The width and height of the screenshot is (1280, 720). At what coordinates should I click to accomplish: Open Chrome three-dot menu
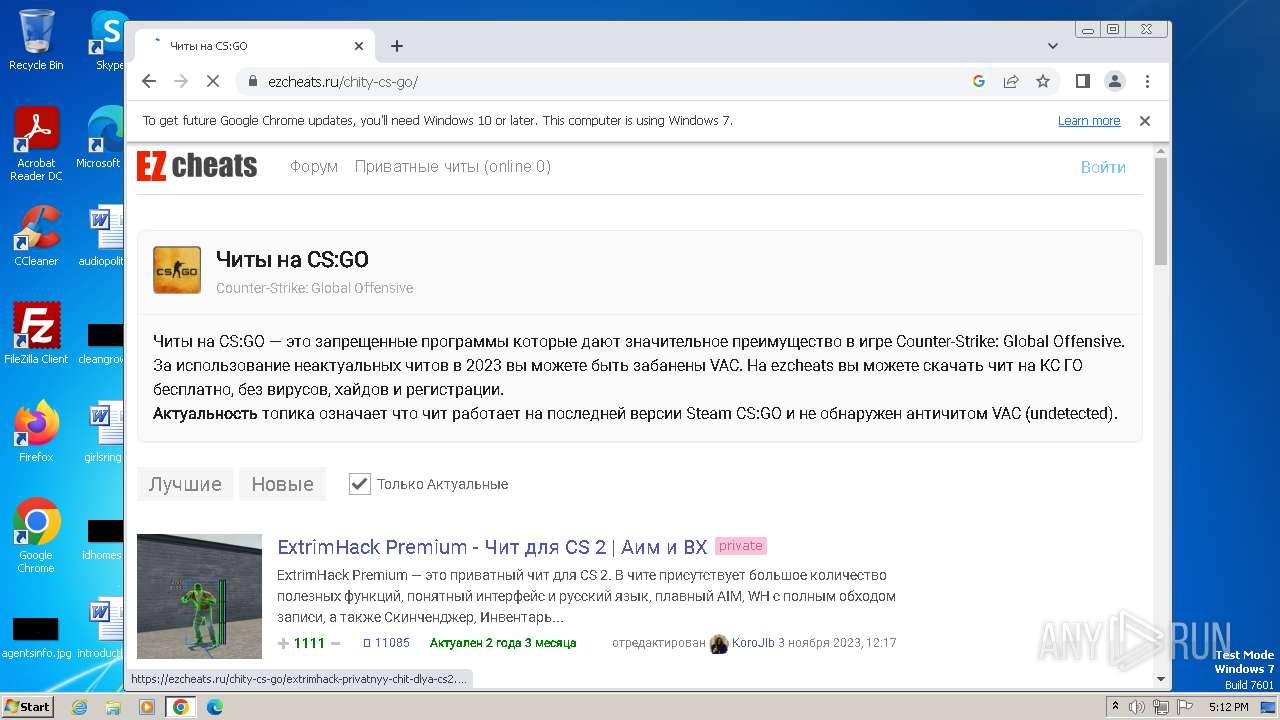click(1147, 81)
